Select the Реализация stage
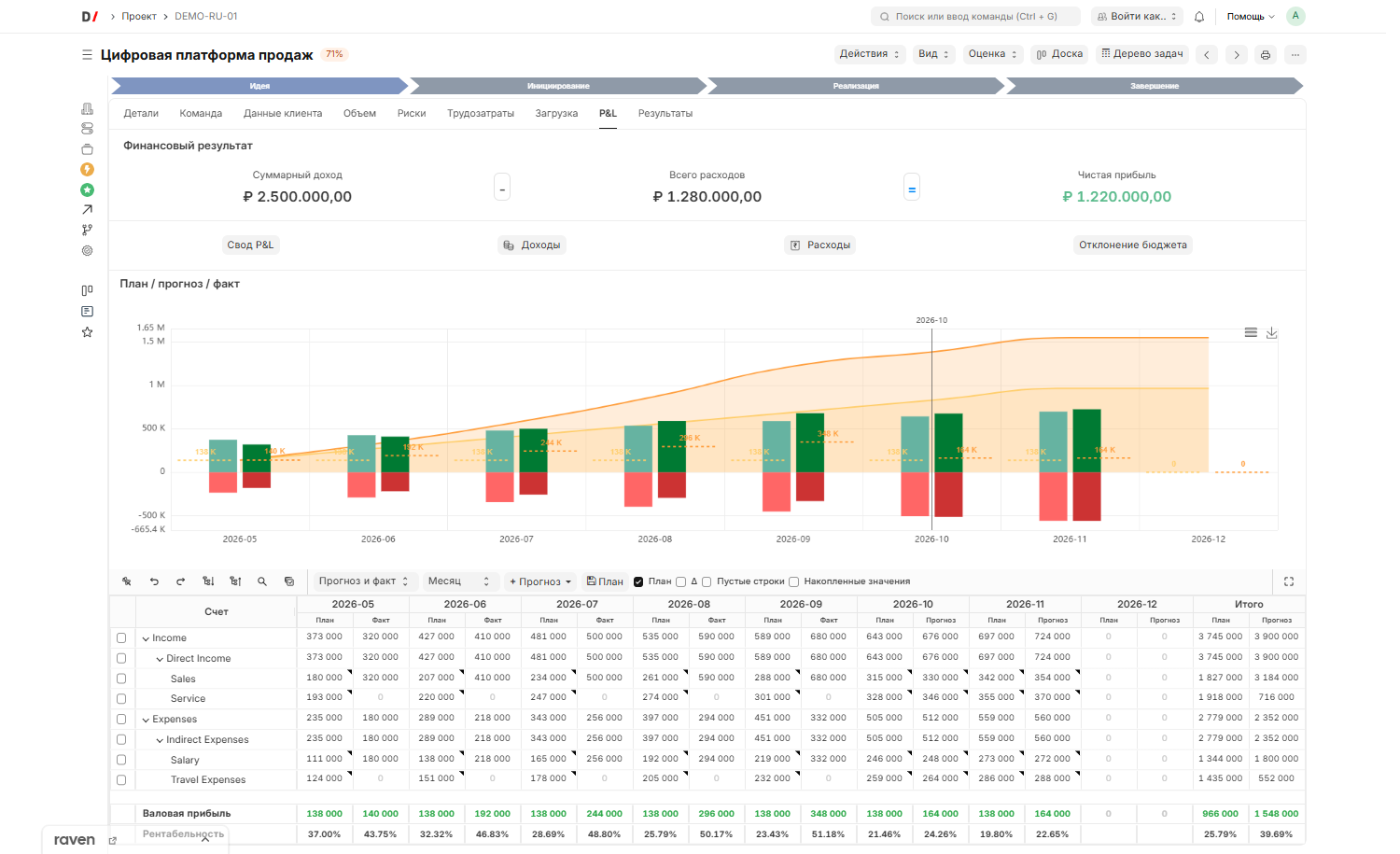 [x=856, y=86]
